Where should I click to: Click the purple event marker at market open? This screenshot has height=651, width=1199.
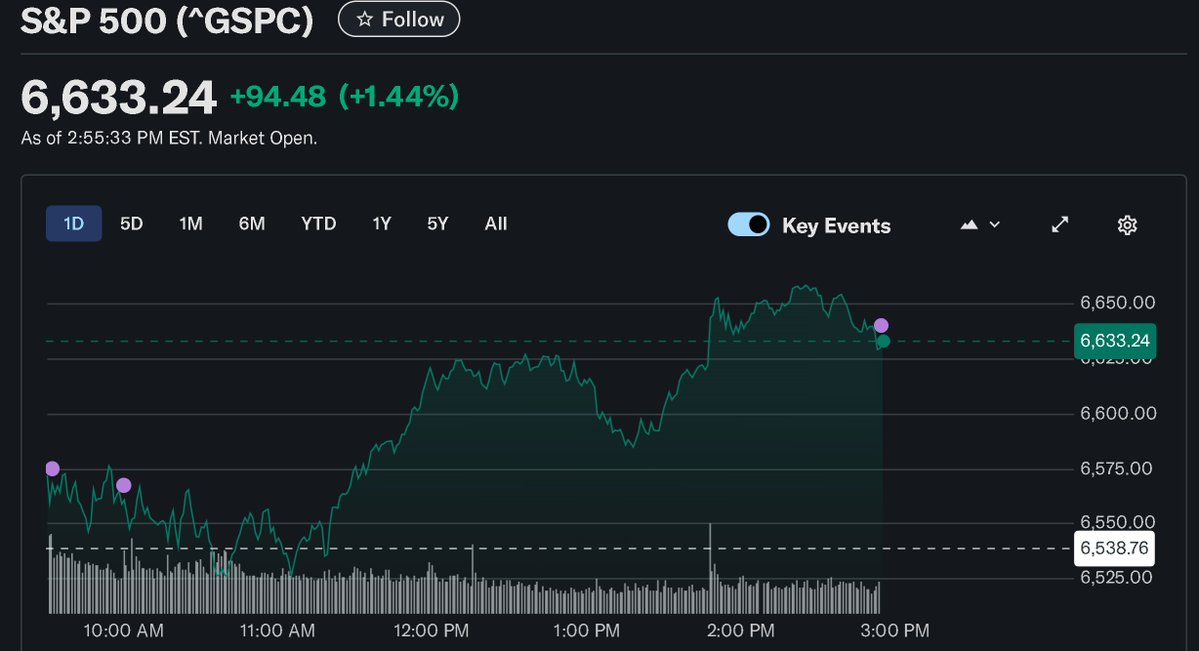(52, 468)
